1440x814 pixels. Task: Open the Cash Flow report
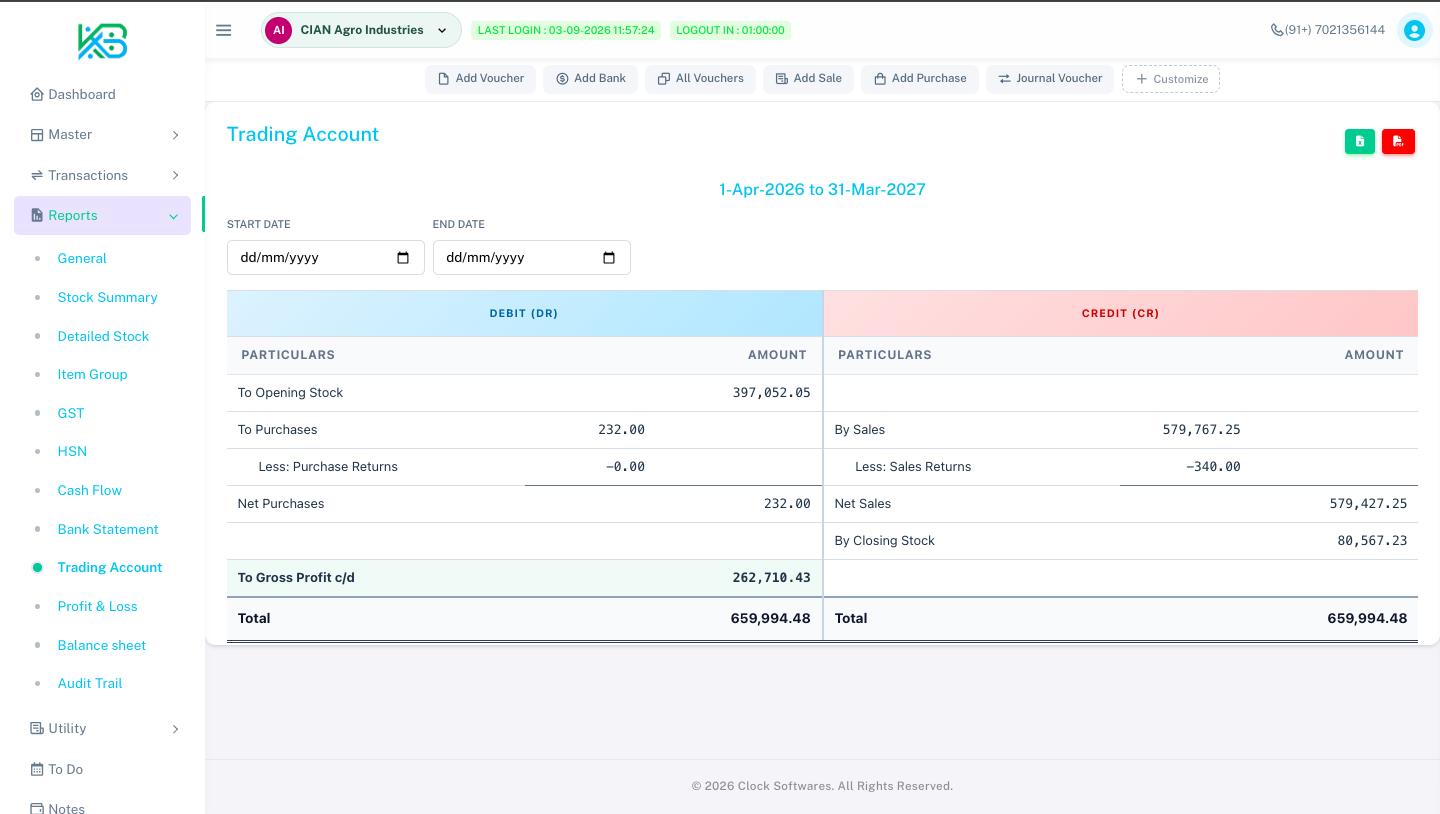coord(90,491)
